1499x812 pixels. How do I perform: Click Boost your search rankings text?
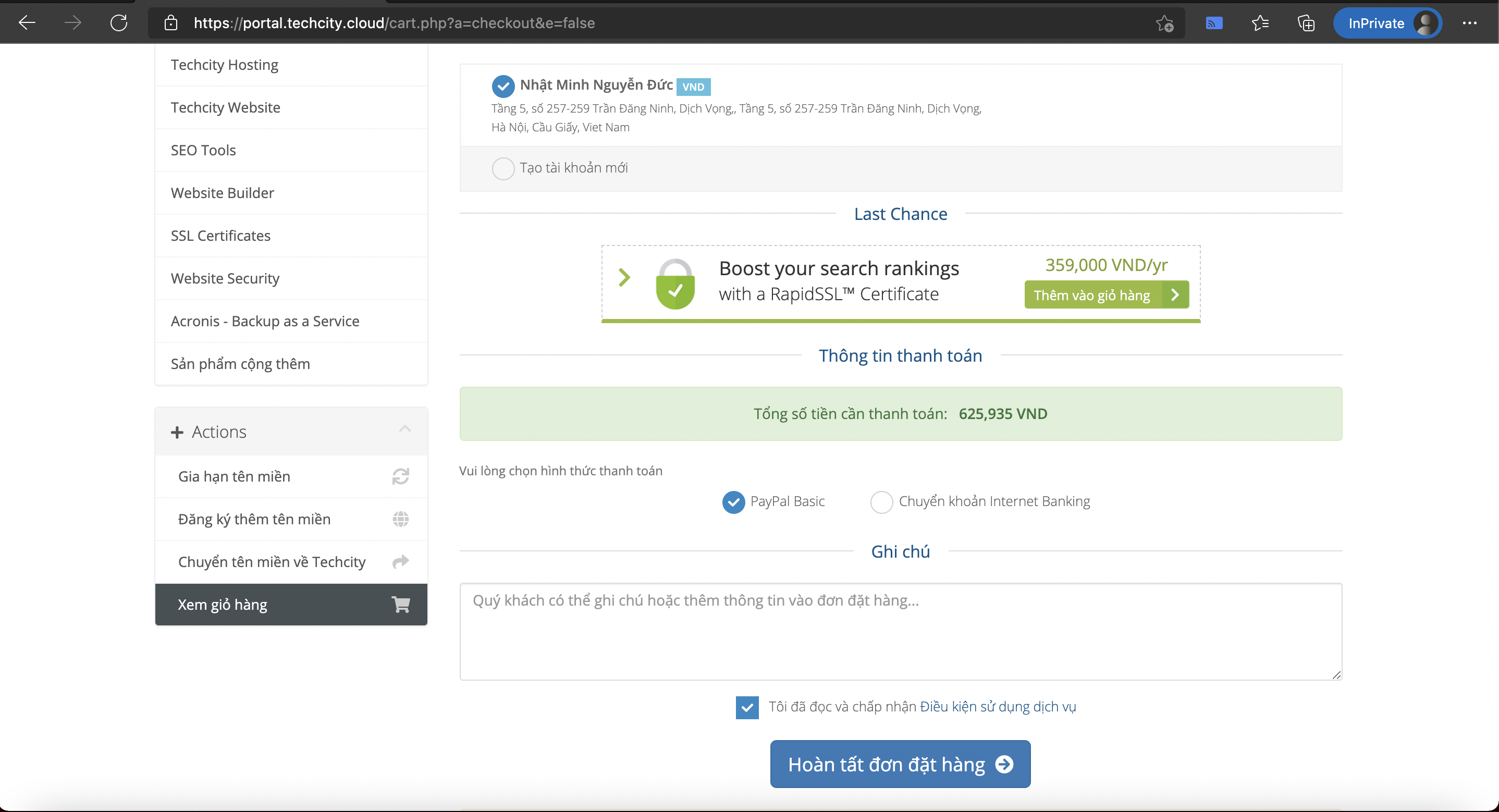pos(839,268)
